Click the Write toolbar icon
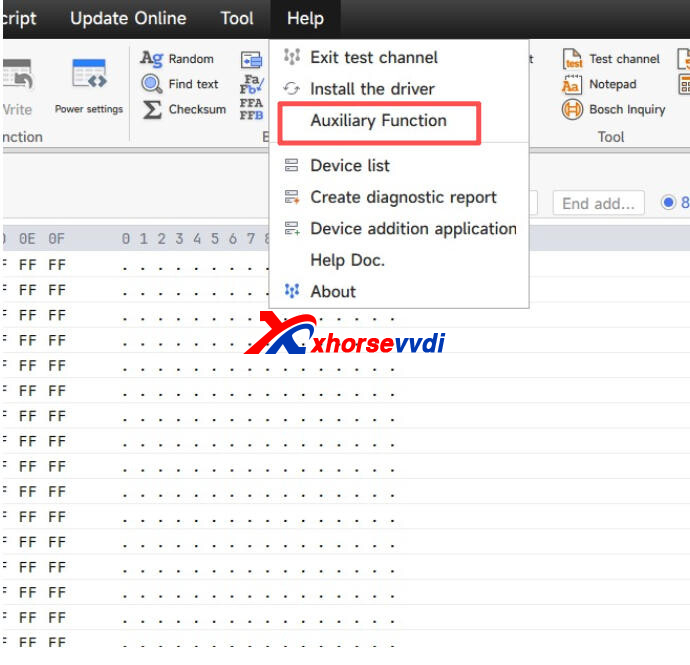Viewport: 690px width, 665px height. coord(18,75)
